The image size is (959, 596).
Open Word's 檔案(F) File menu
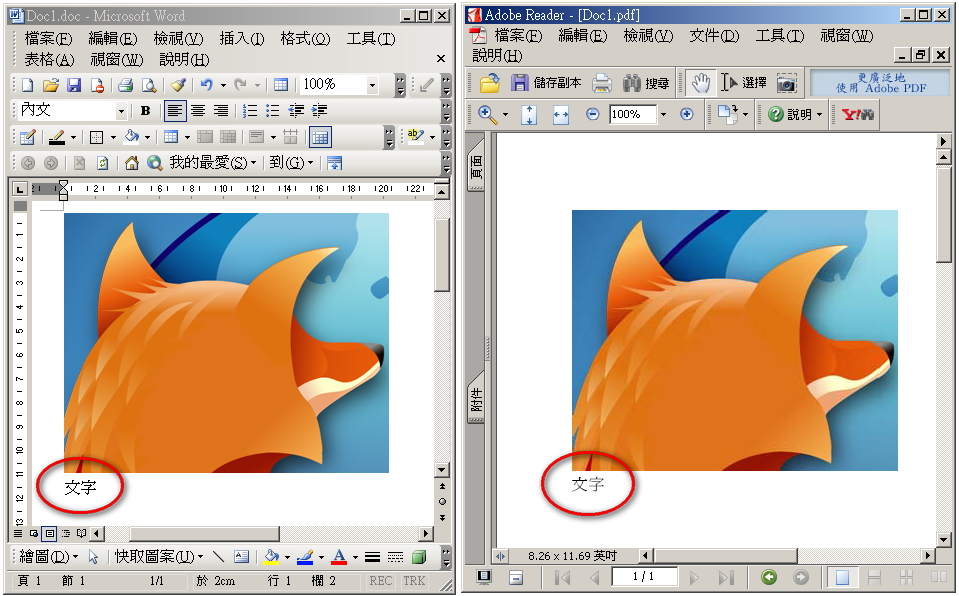[x=48, y=39]
